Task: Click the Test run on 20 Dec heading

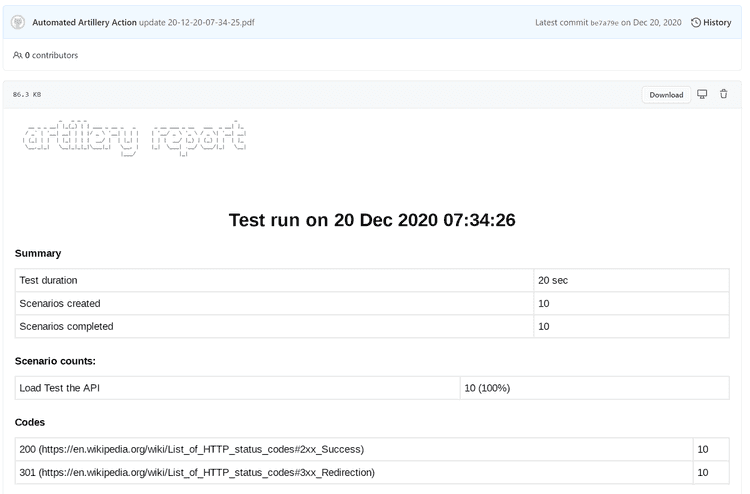Action: point(372,220)
